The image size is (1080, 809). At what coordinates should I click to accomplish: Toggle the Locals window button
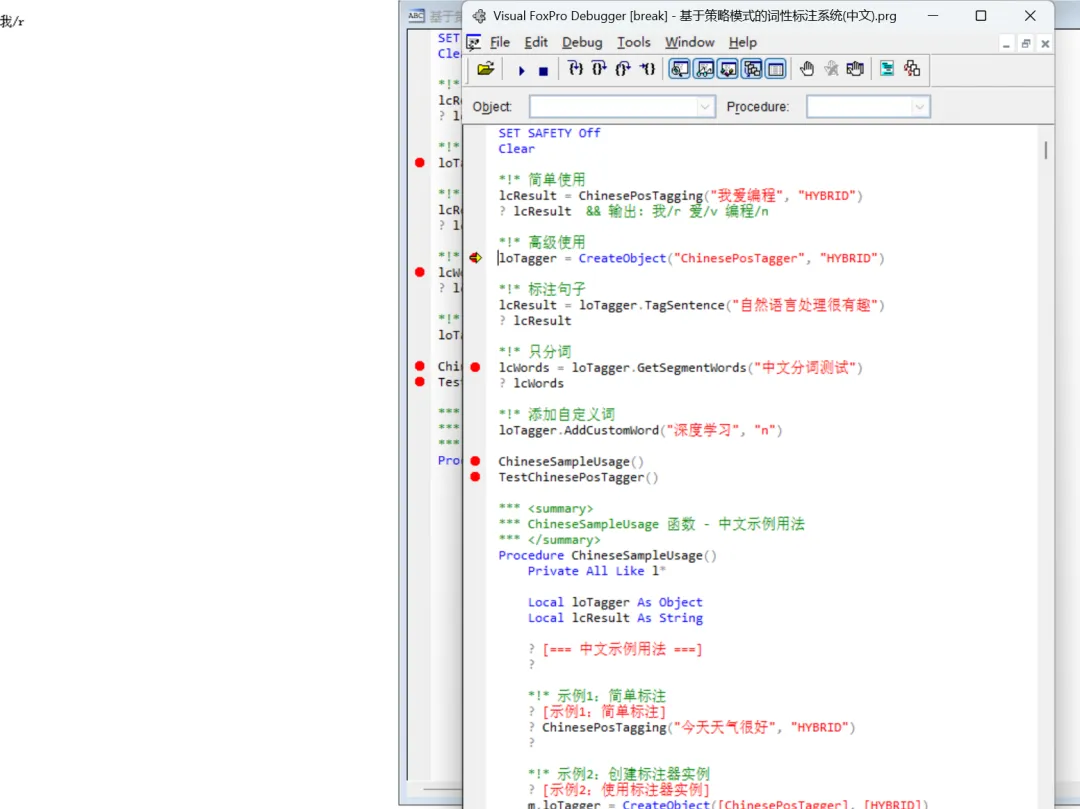coord(728,69)
